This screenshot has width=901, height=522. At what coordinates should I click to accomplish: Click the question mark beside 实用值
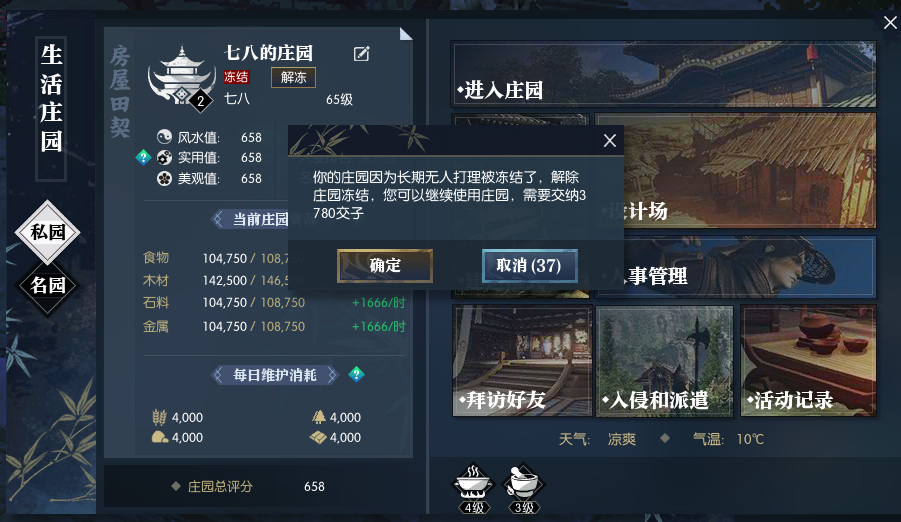pos(143,157)
